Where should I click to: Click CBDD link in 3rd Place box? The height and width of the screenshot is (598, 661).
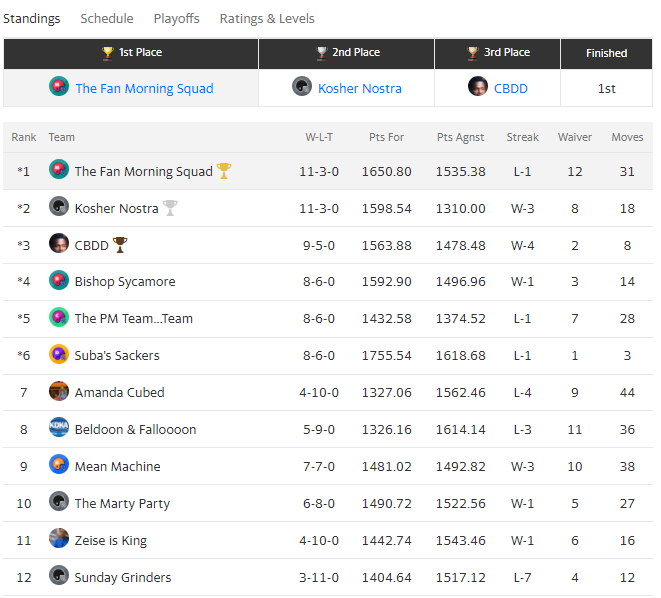(510, 88)
